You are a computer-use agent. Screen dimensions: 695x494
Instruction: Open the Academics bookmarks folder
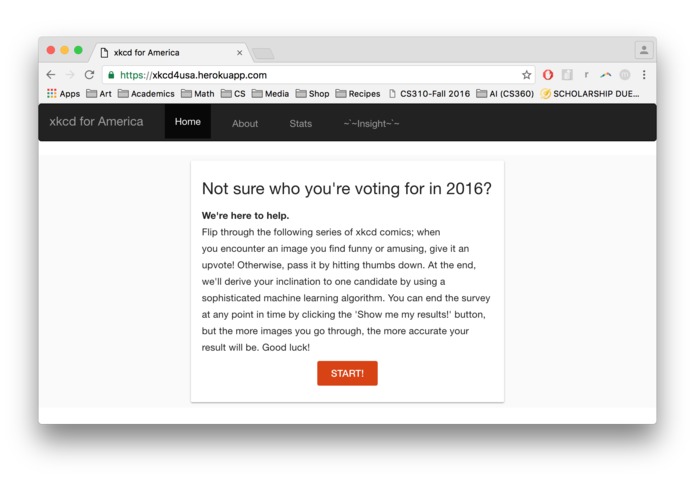(146, 93)
